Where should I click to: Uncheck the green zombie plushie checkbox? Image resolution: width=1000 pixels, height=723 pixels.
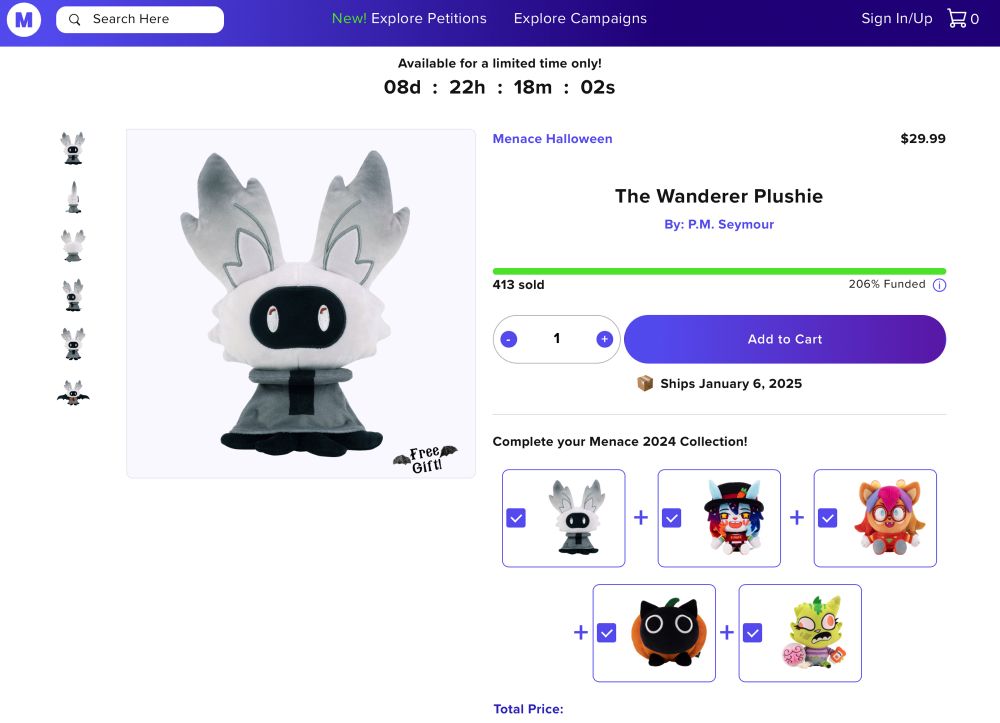click(753, 633)
